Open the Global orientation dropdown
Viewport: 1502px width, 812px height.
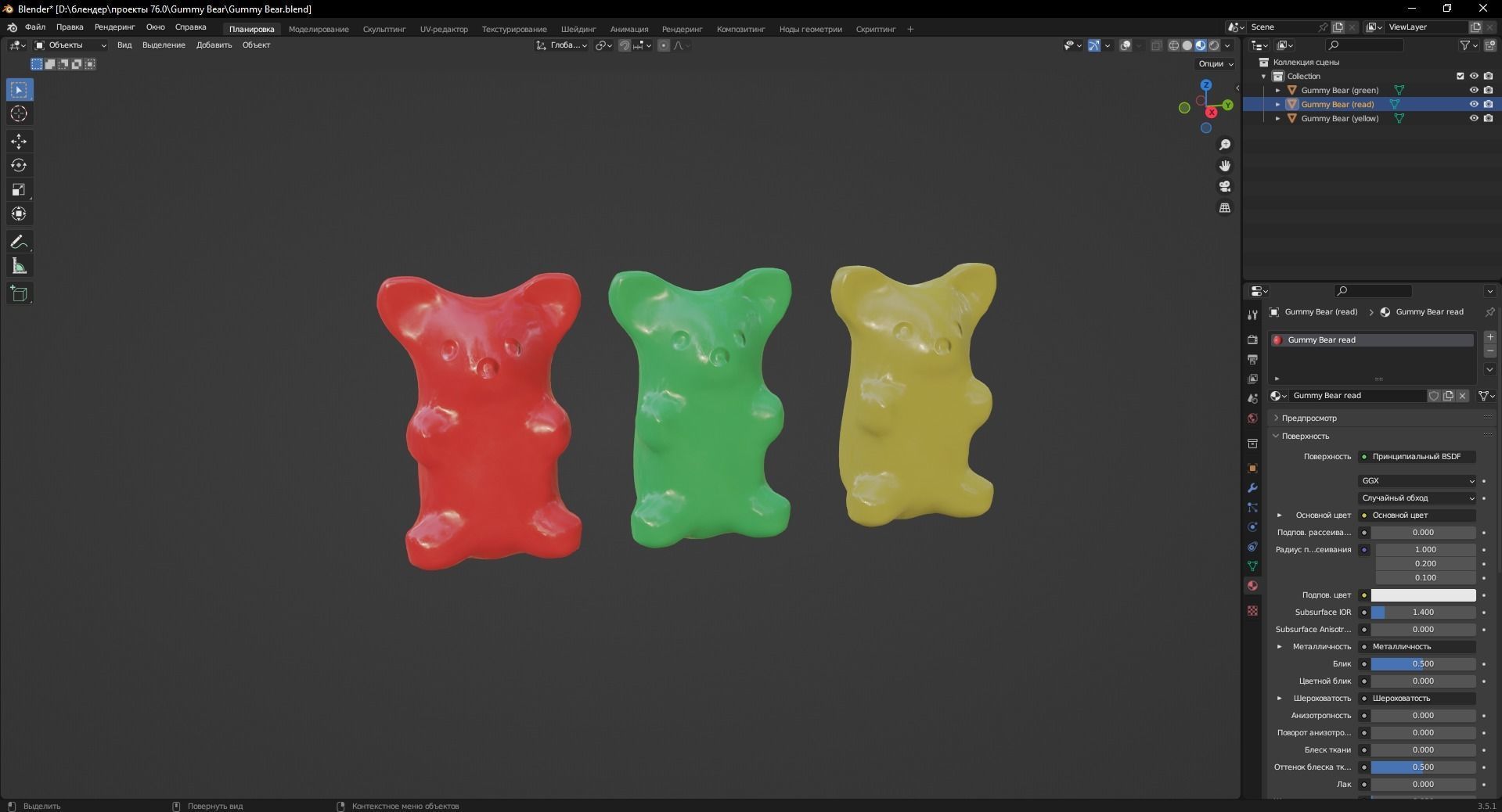click(x=562, y=45)
